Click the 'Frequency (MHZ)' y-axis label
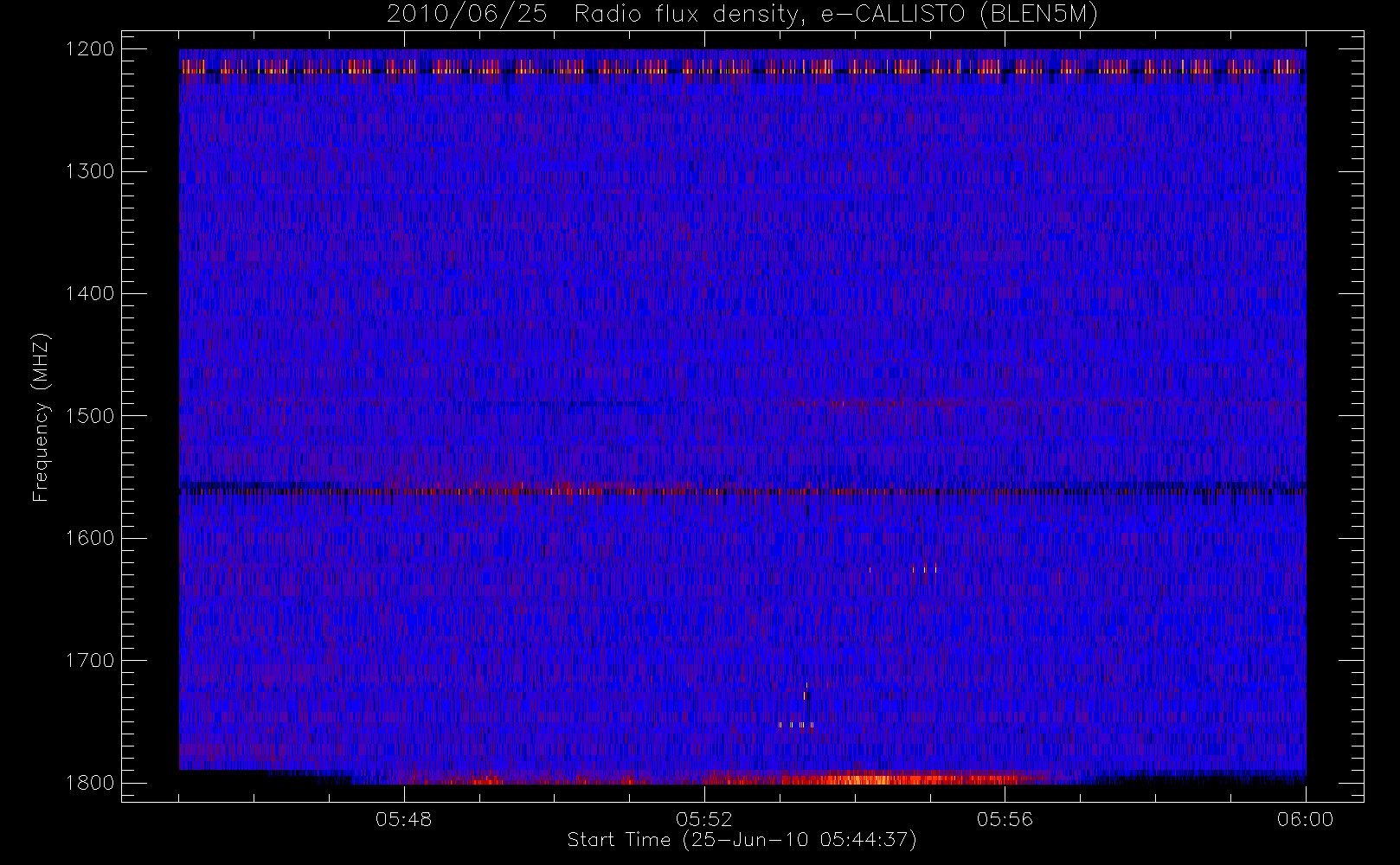The width and height of the screenshot is (1400, 865). tap(41, 417)
